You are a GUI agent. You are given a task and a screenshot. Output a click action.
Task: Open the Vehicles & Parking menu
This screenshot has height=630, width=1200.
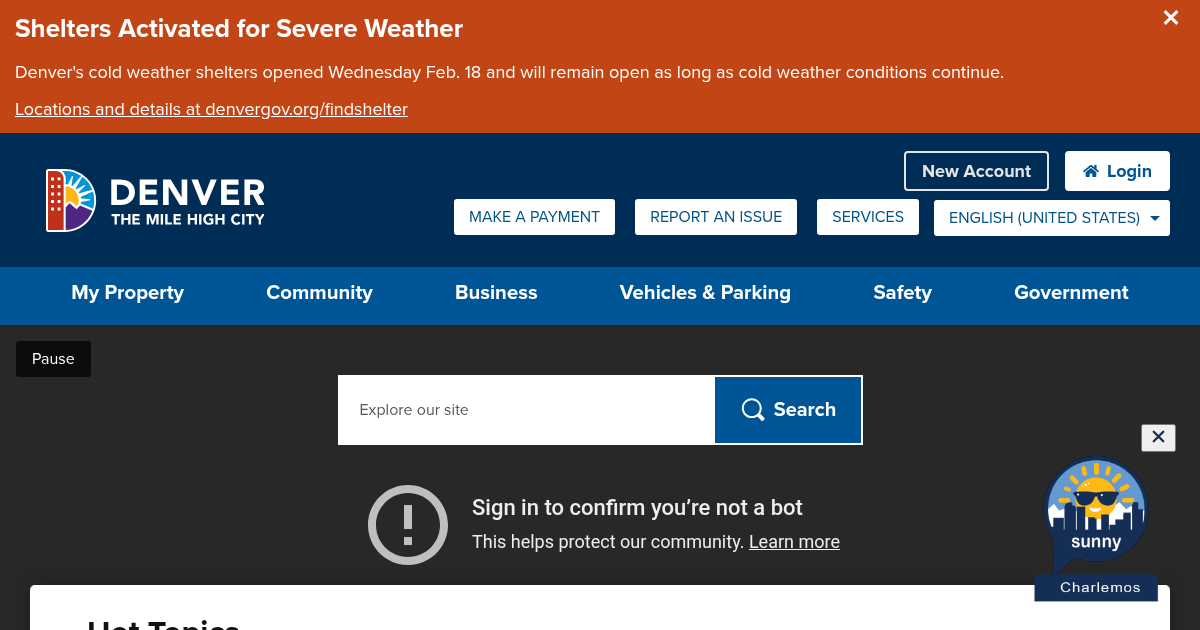coord(705,293)
